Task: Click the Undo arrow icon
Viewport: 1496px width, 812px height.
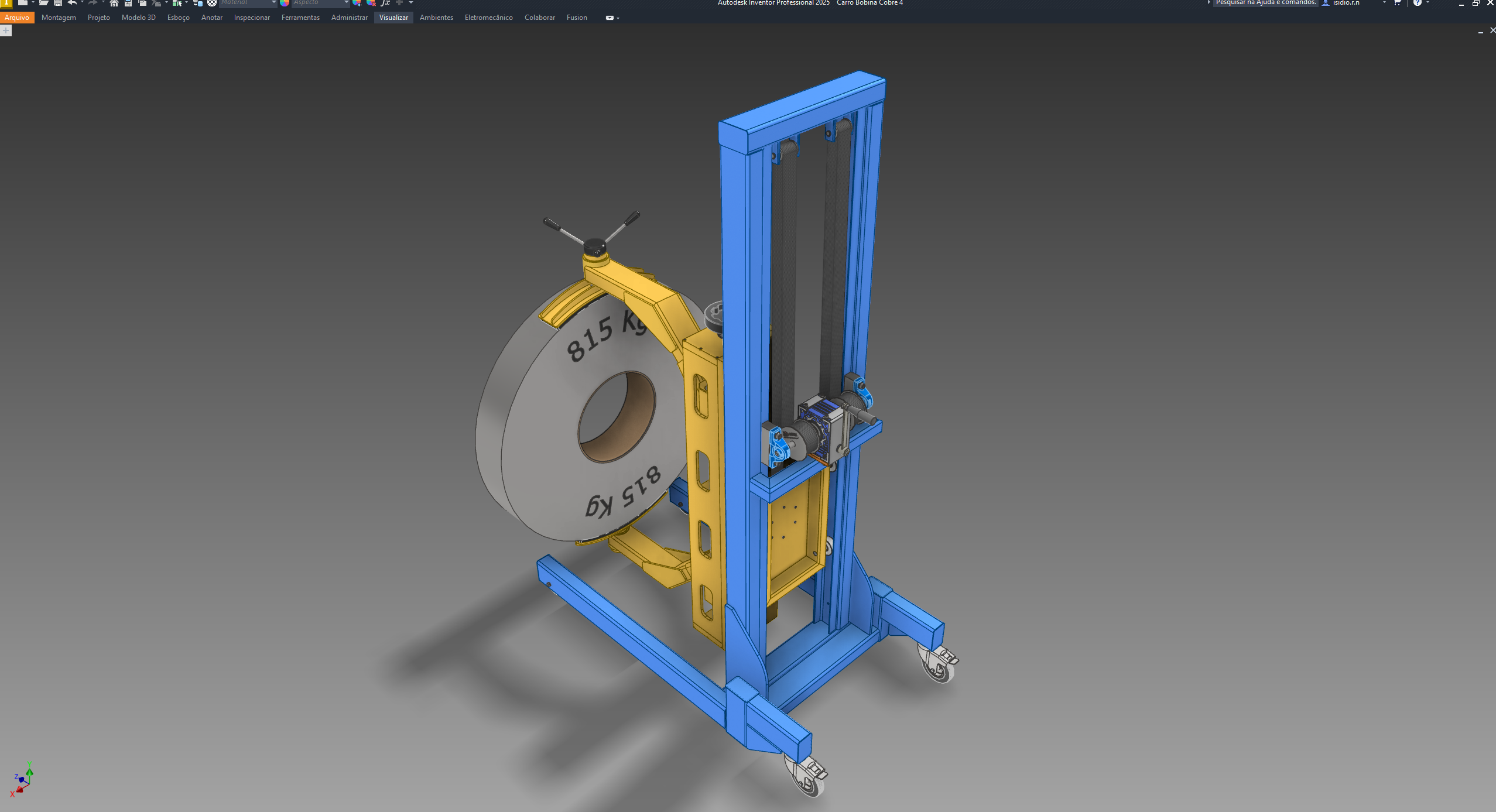Action: click(x=72, y=3)
